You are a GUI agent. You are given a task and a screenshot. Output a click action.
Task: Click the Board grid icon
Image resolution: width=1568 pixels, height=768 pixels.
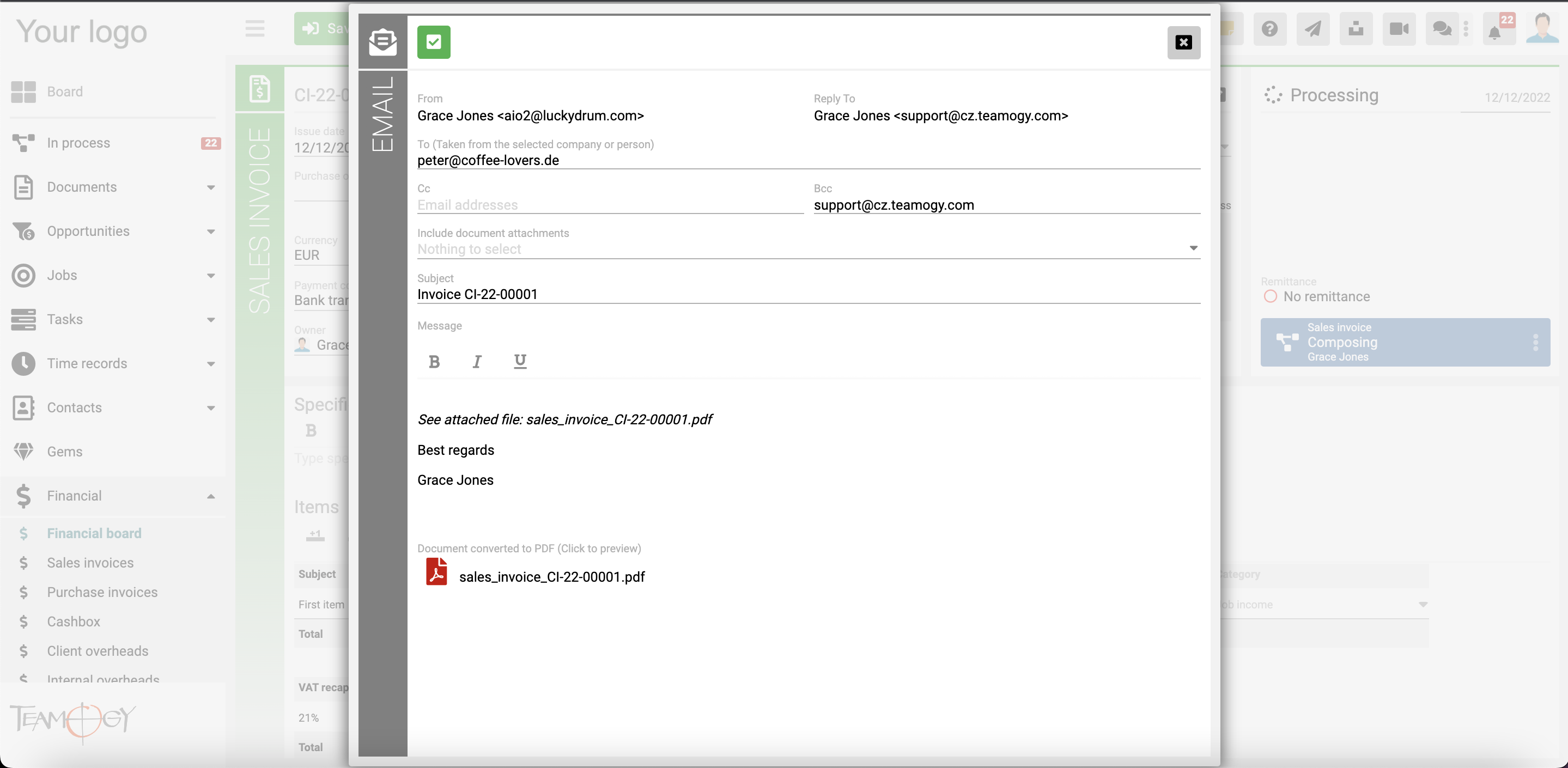[23, 92]
